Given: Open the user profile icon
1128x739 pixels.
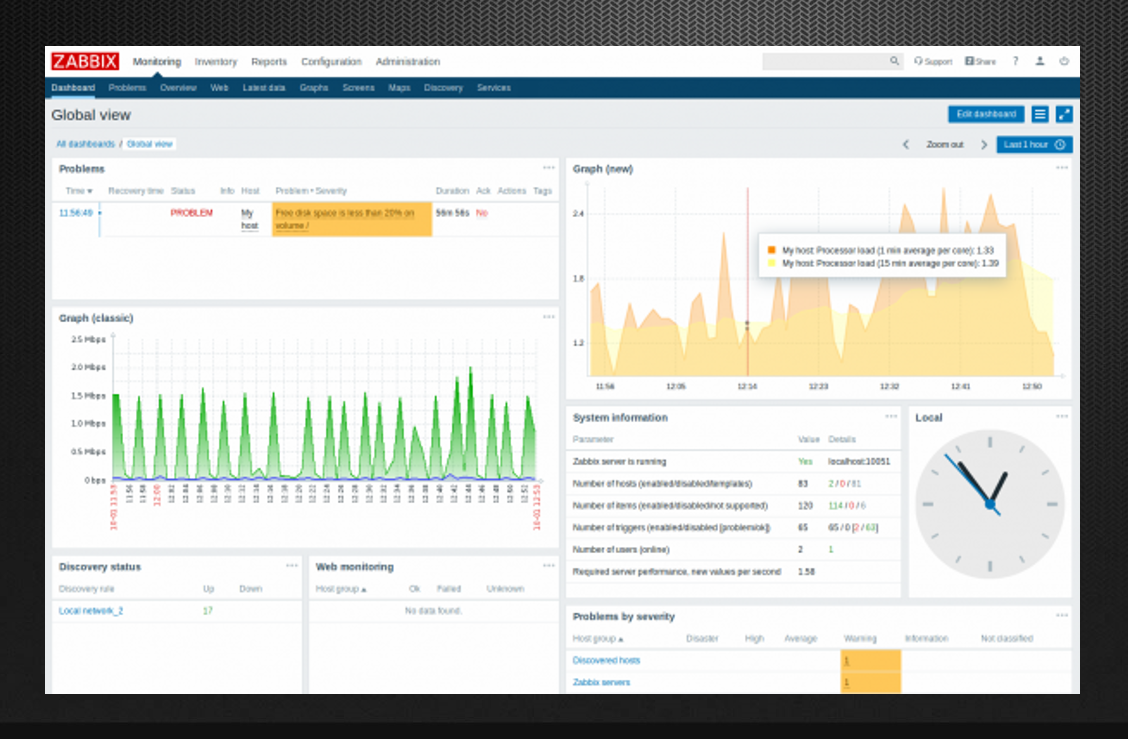Looking at the screenshot, I should [1040, 62].
